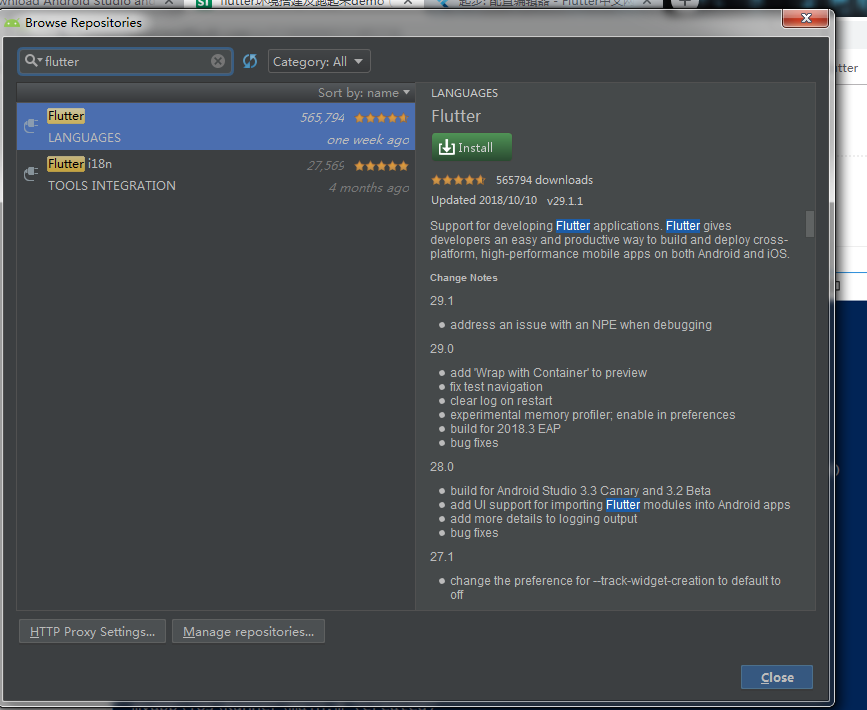Click the 27.1 version heading
Image resolution: width=867 pixels, height=710 pixels.
[441, 557]
